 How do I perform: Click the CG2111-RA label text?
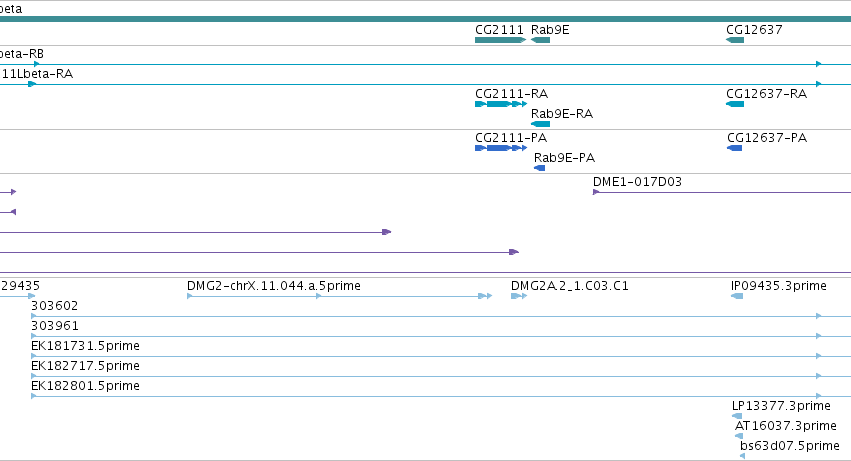[x=511, y=94]
